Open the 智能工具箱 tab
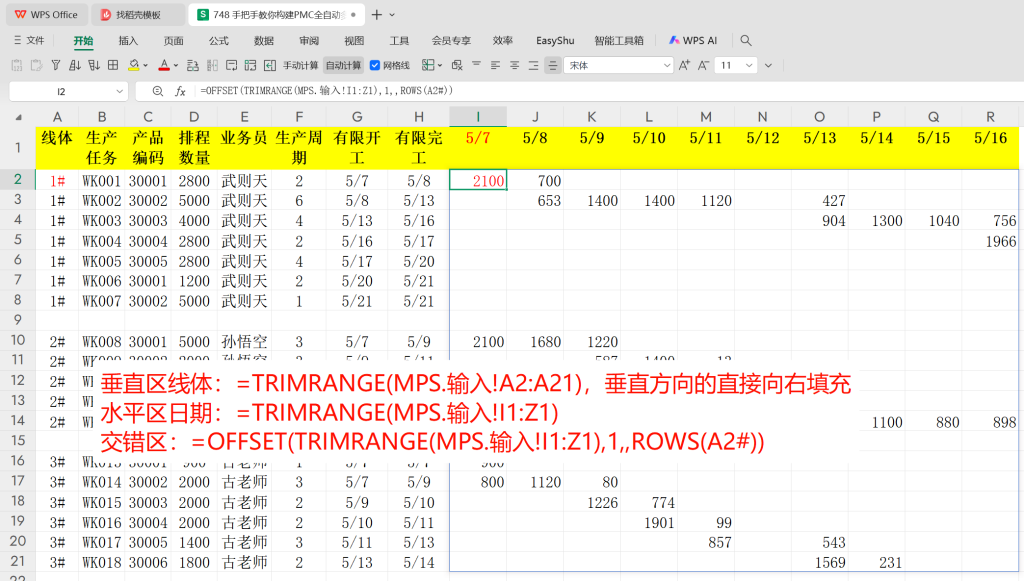This screenshot has width=1024, height=581. [618, 40]
